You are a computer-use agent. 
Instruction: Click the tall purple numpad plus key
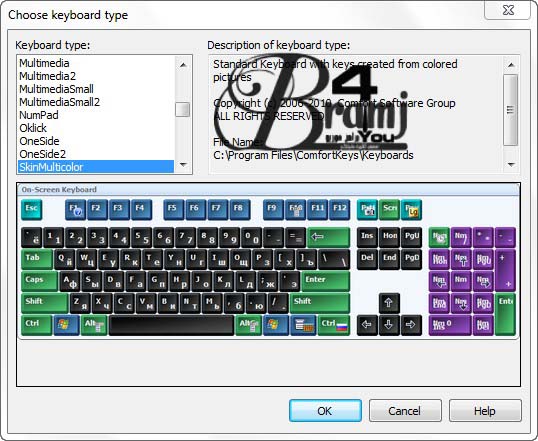[505, 270]
